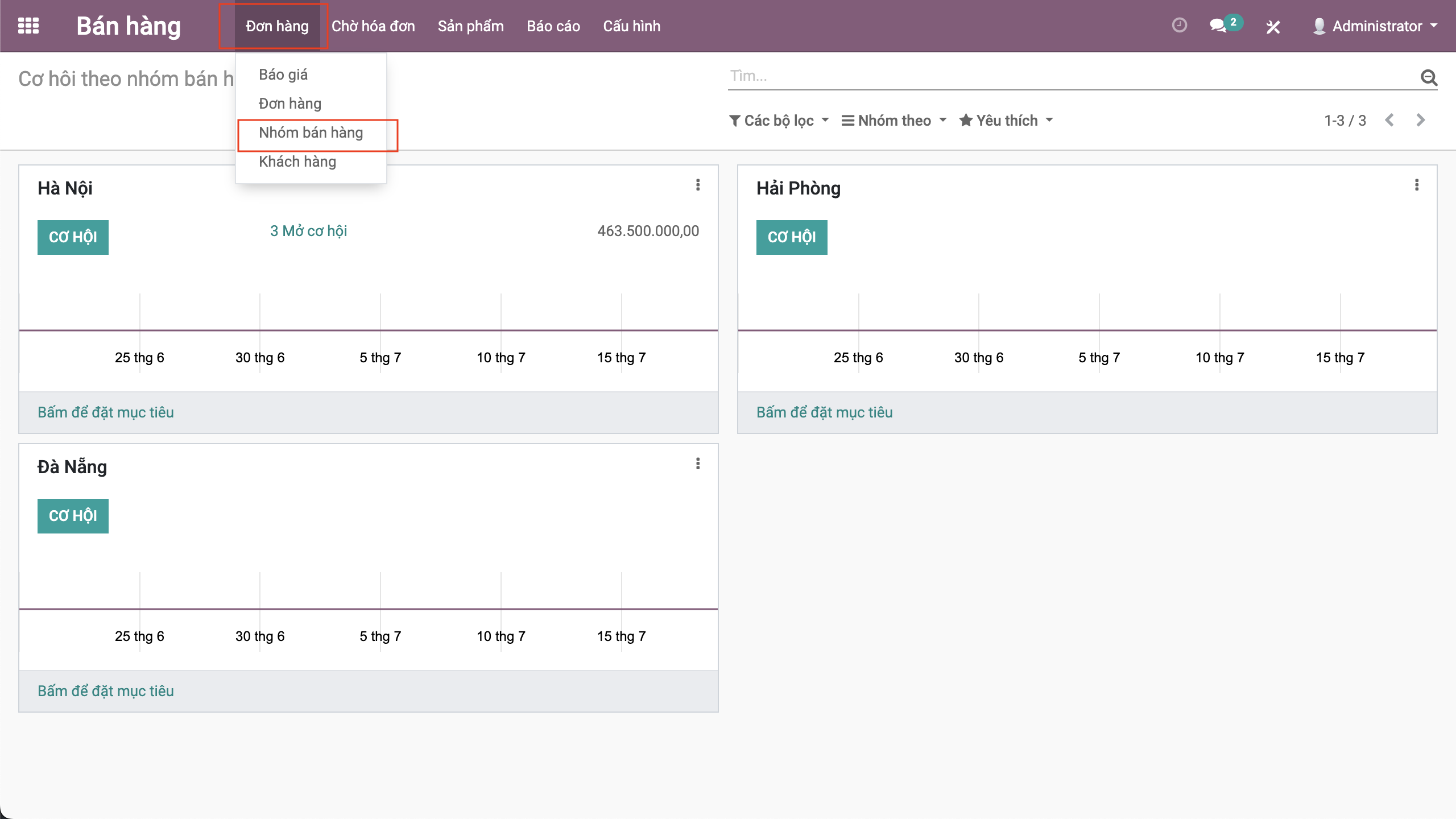Click into the Tìm search field
The image size is (1456, 819).
(x=1069, y=76)
